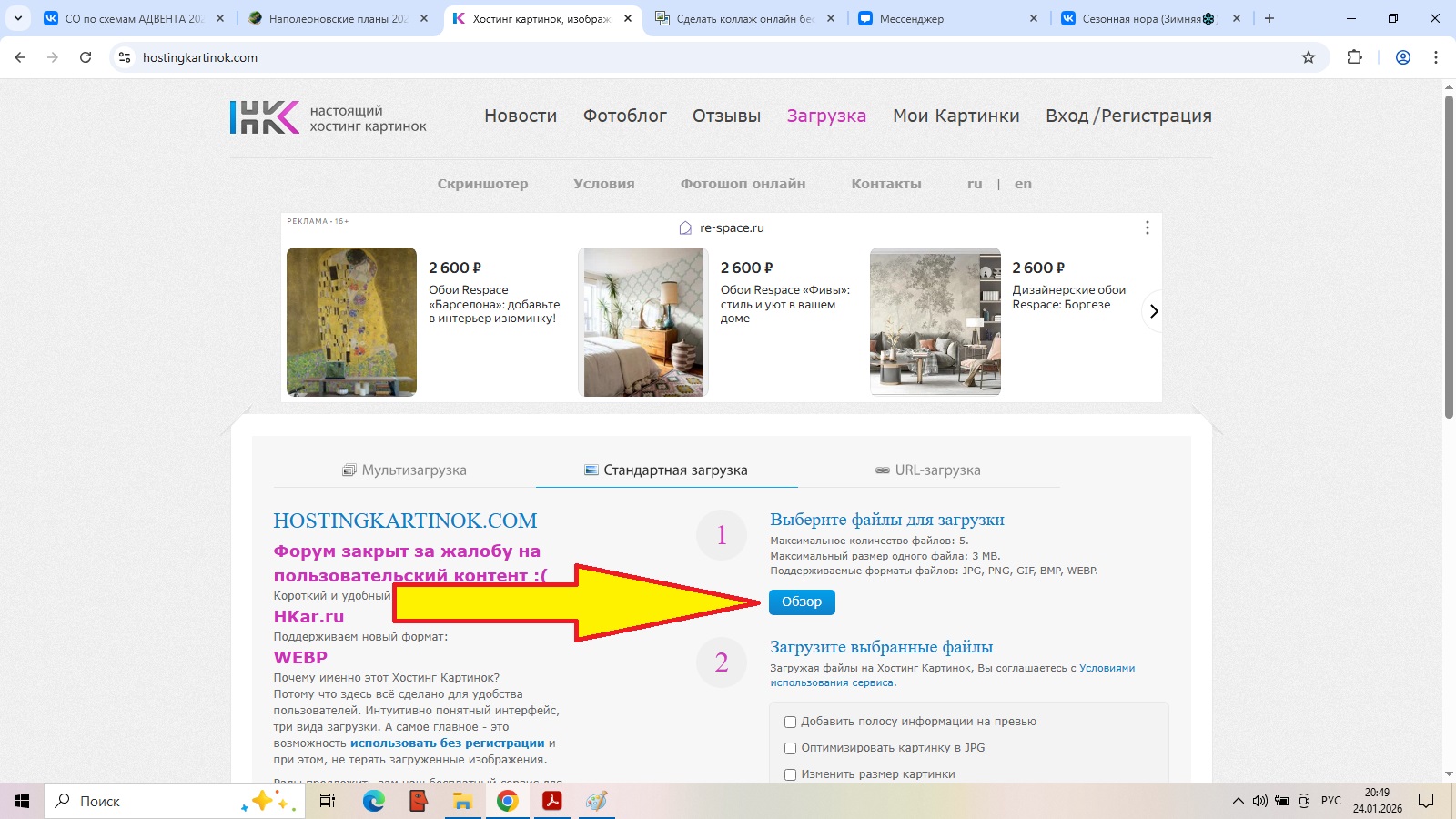The height and width of the screenshot is (819, 1456).
Task: Check 'Оптимизировать картинку в JPG' option
Action: (790, 748)
